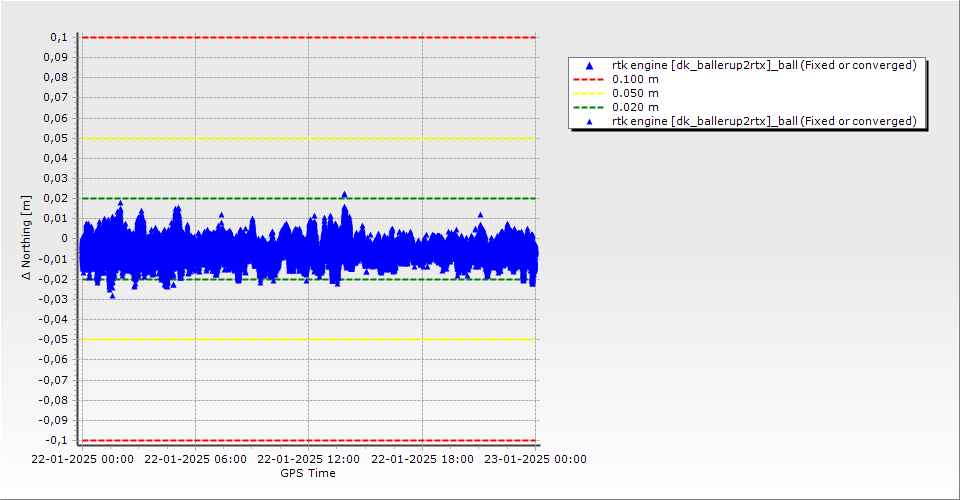Viewport: 960px width, 500px height.
Task: Click the 0,1 tick label on y-axis
Action: pos(59,37)
